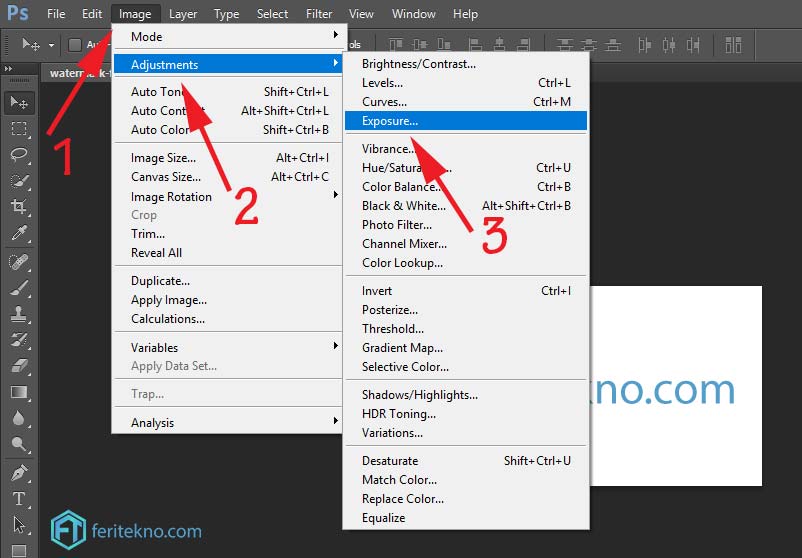Choose Invert from Adjustments submenu

pyautogui.click(x=466, y=291)
